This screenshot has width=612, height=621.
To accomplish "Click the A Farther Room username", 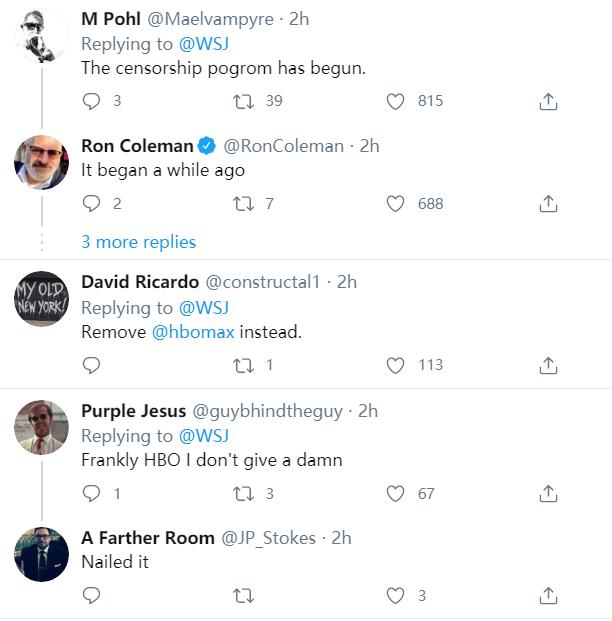I will 148,538.
